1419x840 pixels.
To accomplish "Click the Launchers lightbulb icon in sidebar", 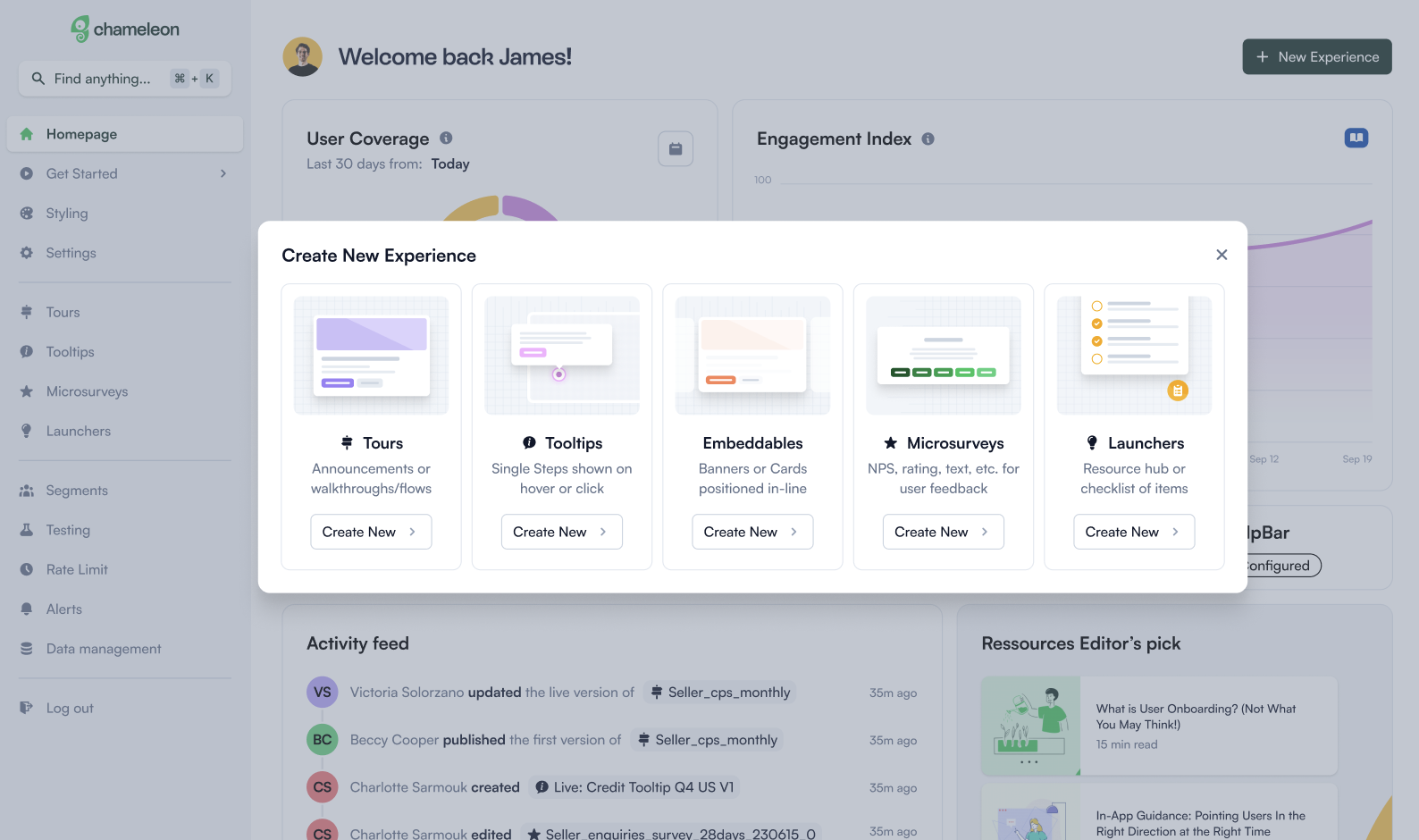I will point(27,431).
